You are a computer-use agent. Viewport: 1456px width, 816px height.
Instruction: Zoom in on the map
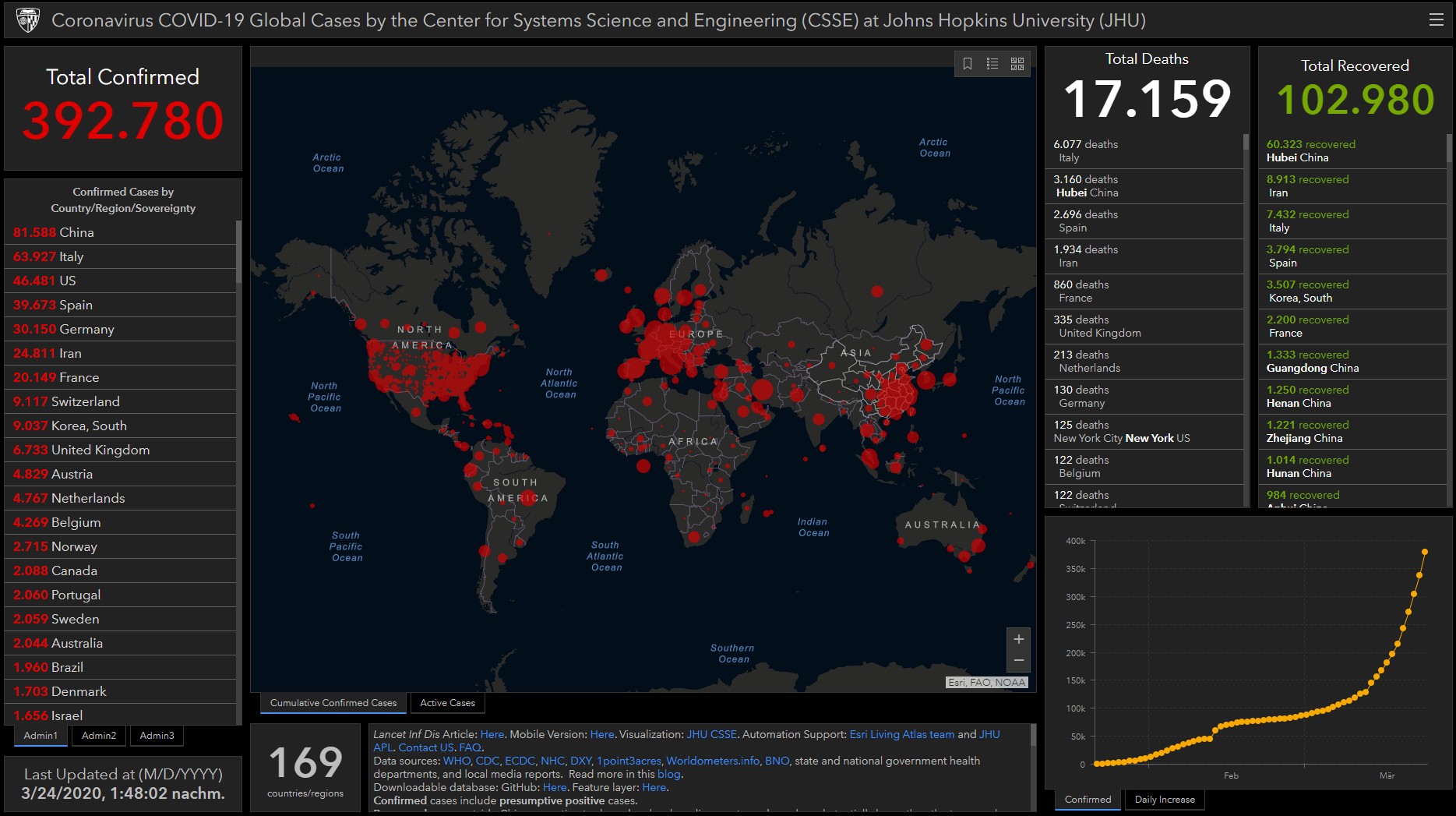(1018, 639)
